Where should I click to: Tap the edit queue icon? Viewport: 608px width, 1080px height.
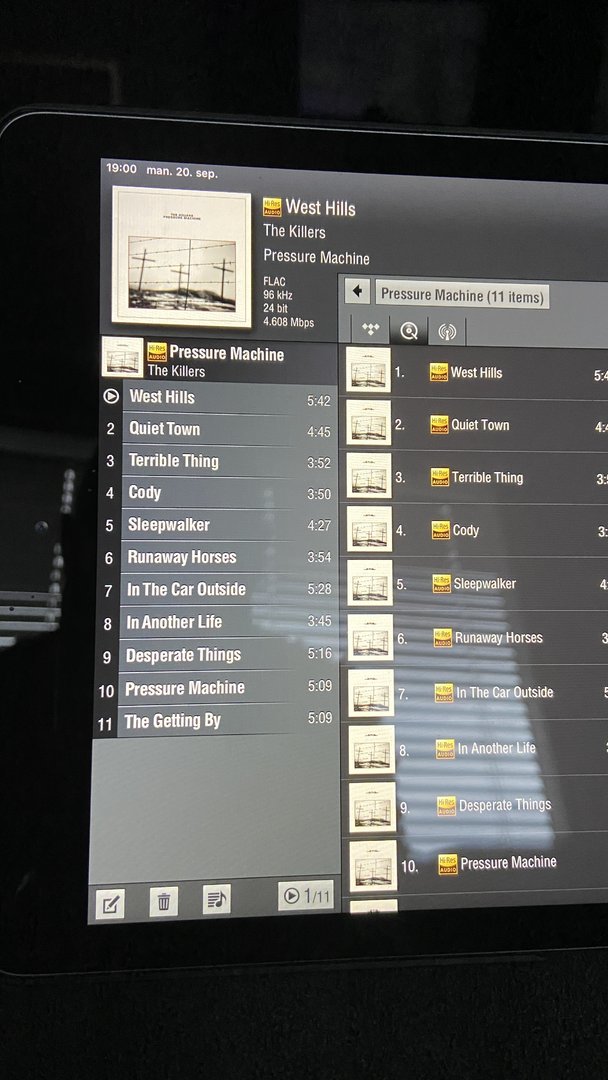(x=110, y=902)
